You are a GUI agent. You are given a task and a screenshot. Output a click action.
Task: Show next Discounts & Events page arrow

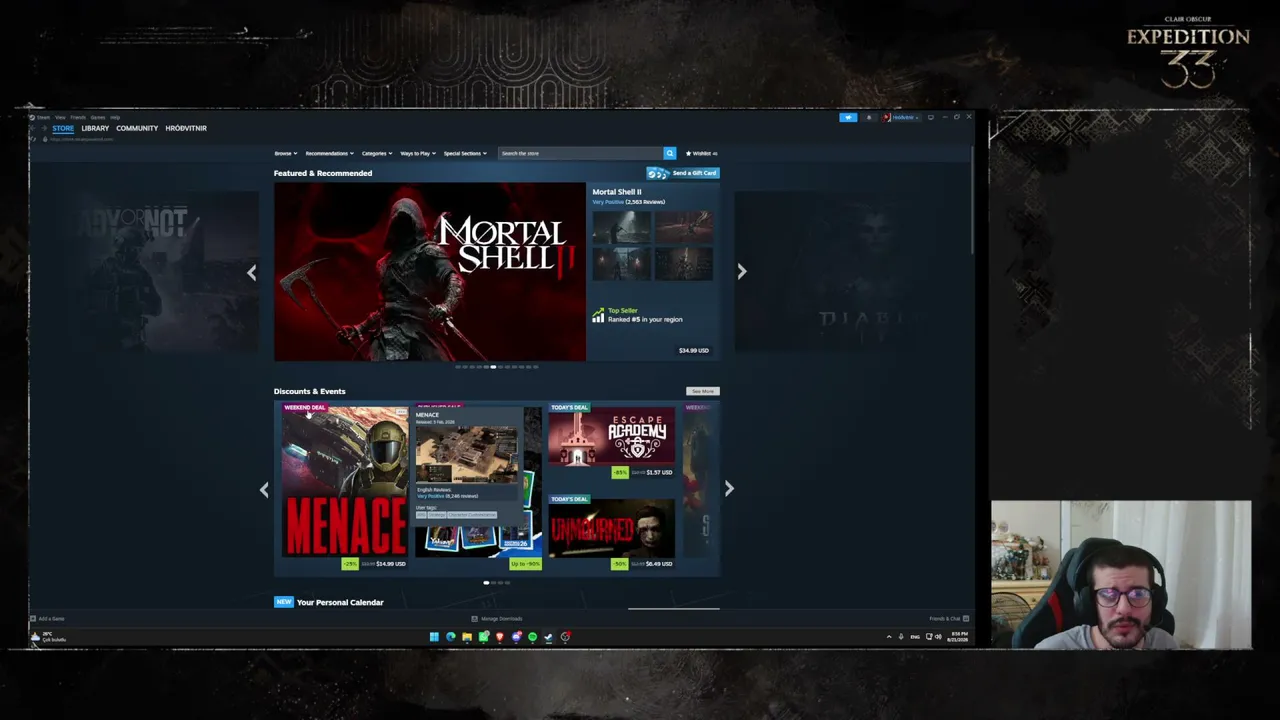pos(729,489)
